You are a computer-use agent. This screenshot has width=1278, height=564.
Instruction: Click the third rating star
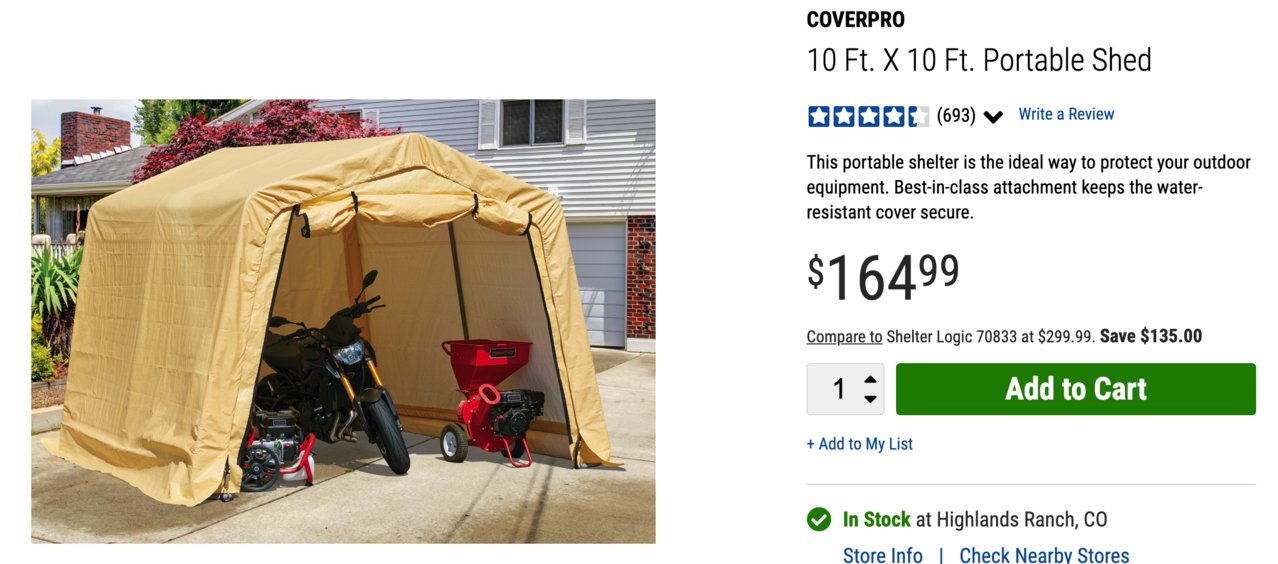click(x=868, y=116)
